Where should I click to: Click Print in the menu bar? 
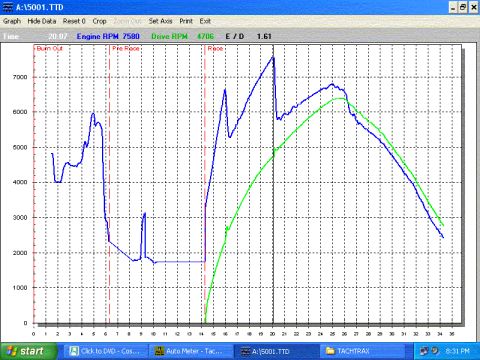click(186, 21)
